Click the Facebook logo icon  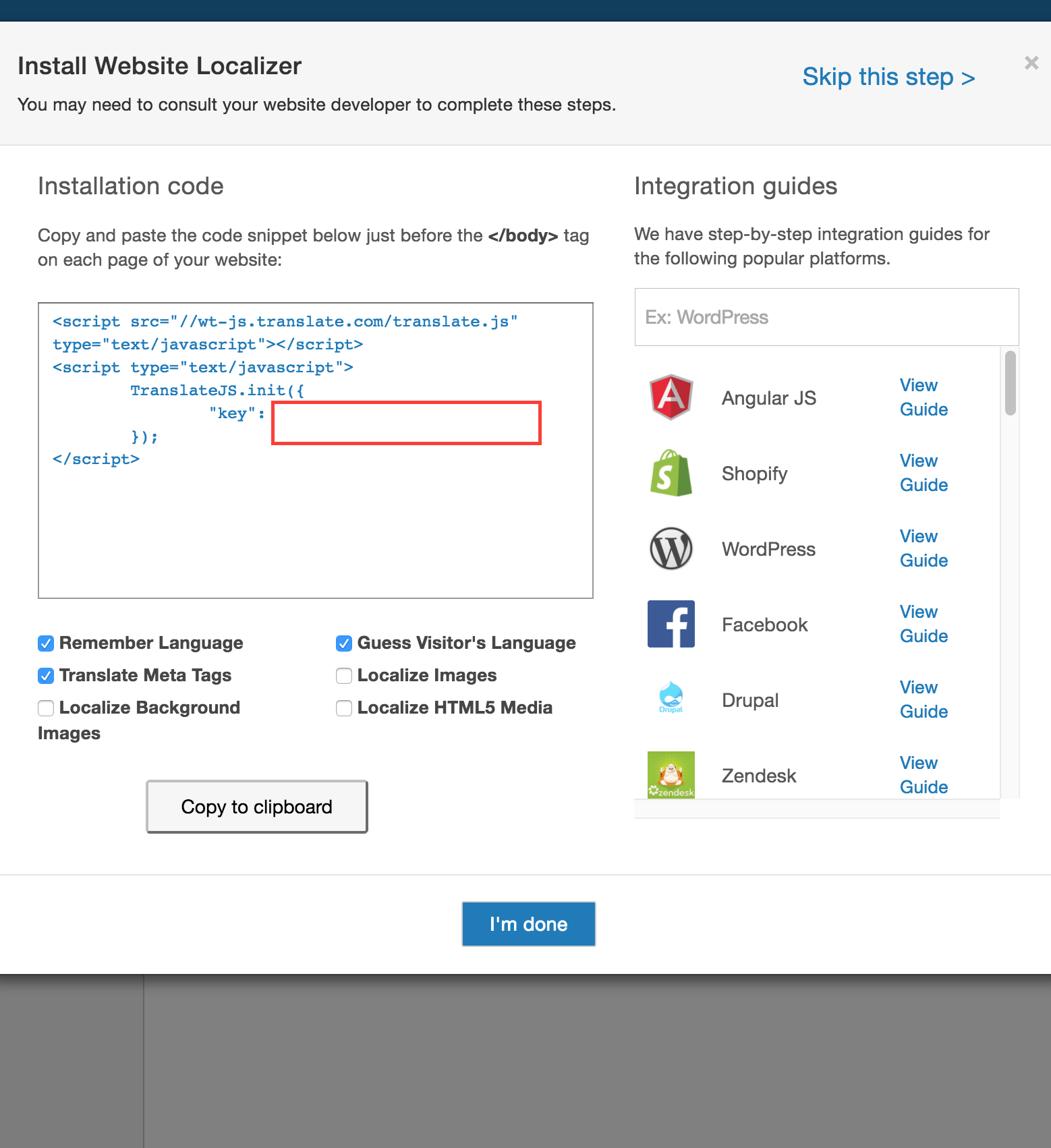pyautogui.click(x=671, y=624)
